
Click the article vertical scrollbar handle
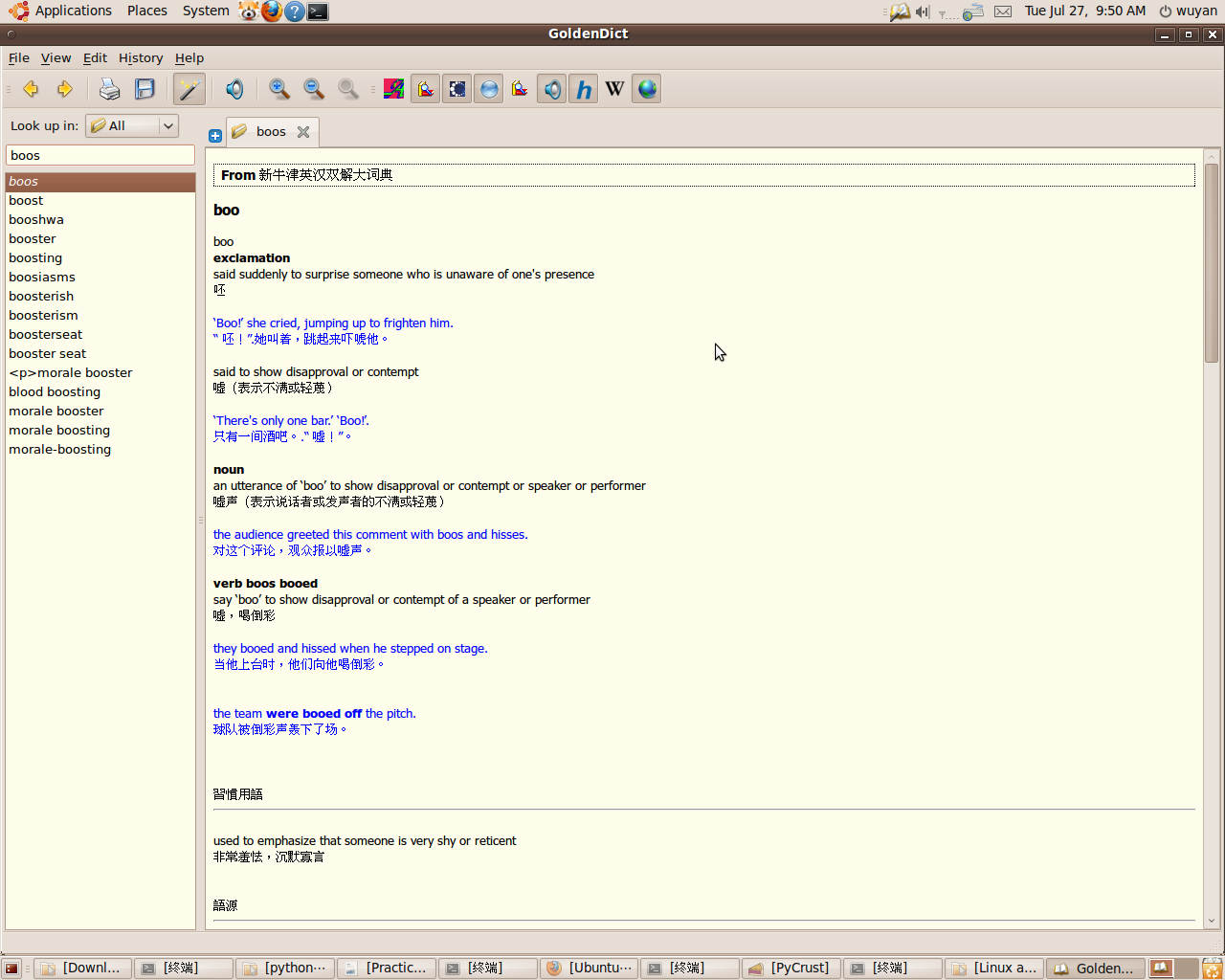coord(1211,262)
